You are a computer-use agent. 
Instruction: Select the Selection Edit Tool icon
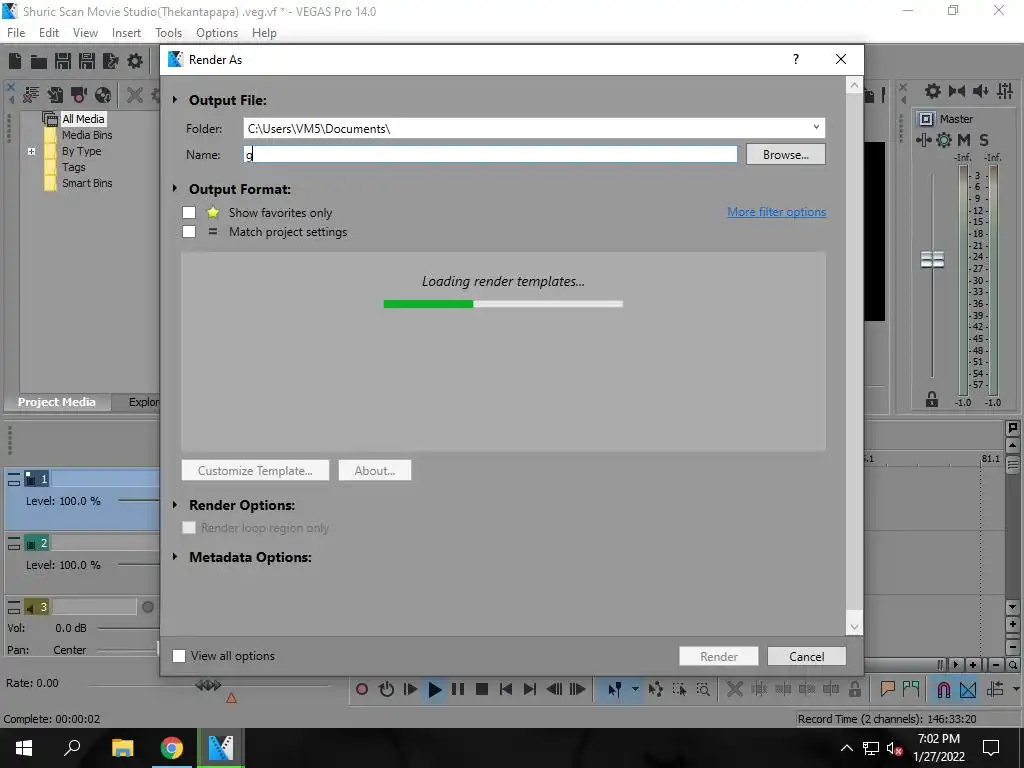(679, 689)
